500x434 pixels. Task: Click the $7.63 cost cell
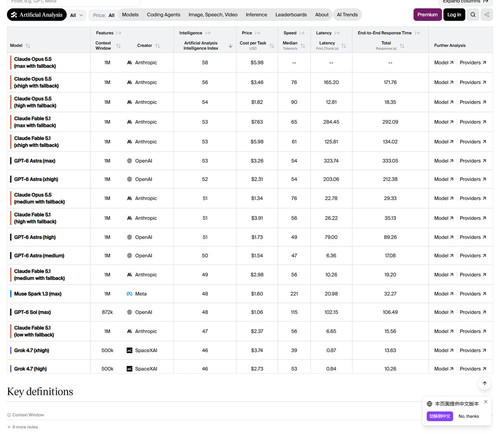pyautogui.click(x=257, y=122)
